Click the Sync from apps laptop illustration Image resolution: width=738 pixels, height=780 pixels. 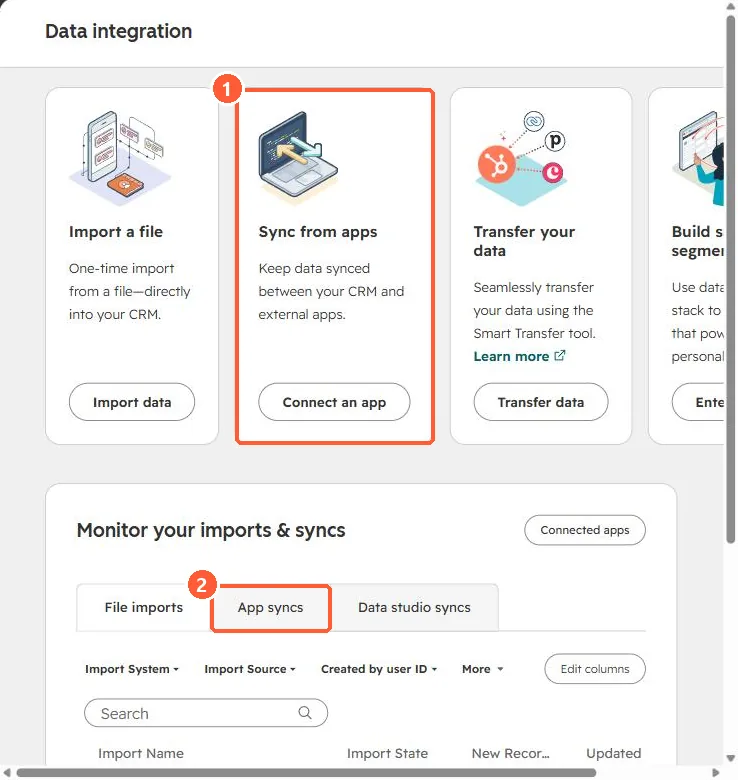pyautogui.click(x=298, y=158)
